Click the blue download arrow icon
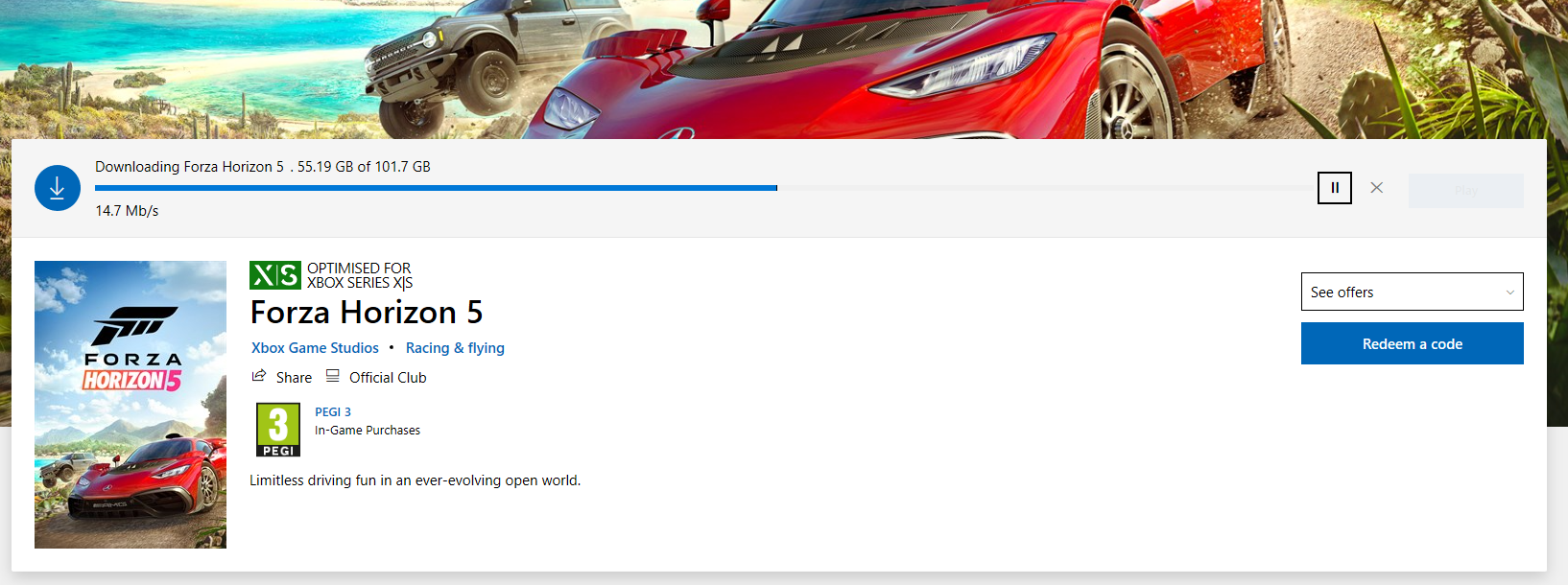 point(58,188)
